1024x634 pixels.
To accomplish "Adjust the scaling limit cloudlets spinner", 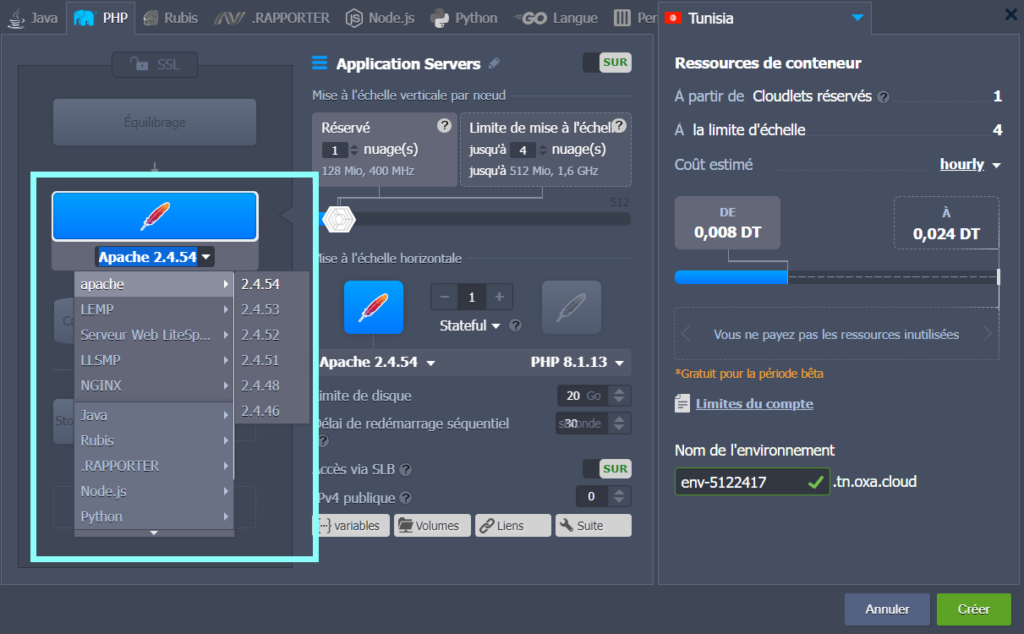I will coord(542,150).
